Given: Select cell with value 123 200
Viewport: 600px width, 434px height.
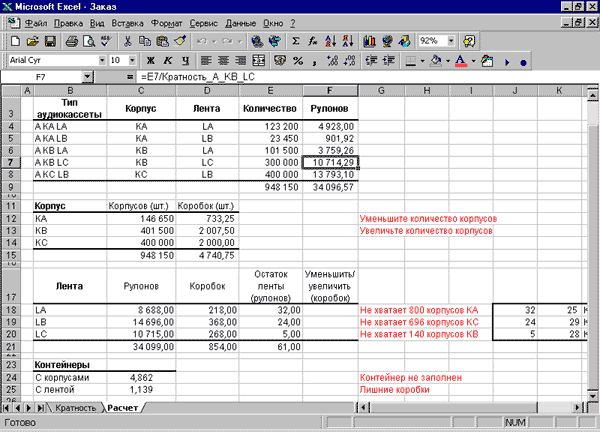Looking at the screenshot, I should point(271,126).
